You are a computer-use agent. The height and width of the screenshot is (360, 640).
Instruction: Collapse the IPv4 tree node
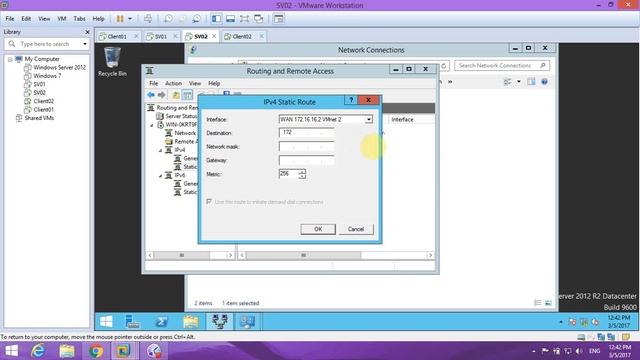160,150
